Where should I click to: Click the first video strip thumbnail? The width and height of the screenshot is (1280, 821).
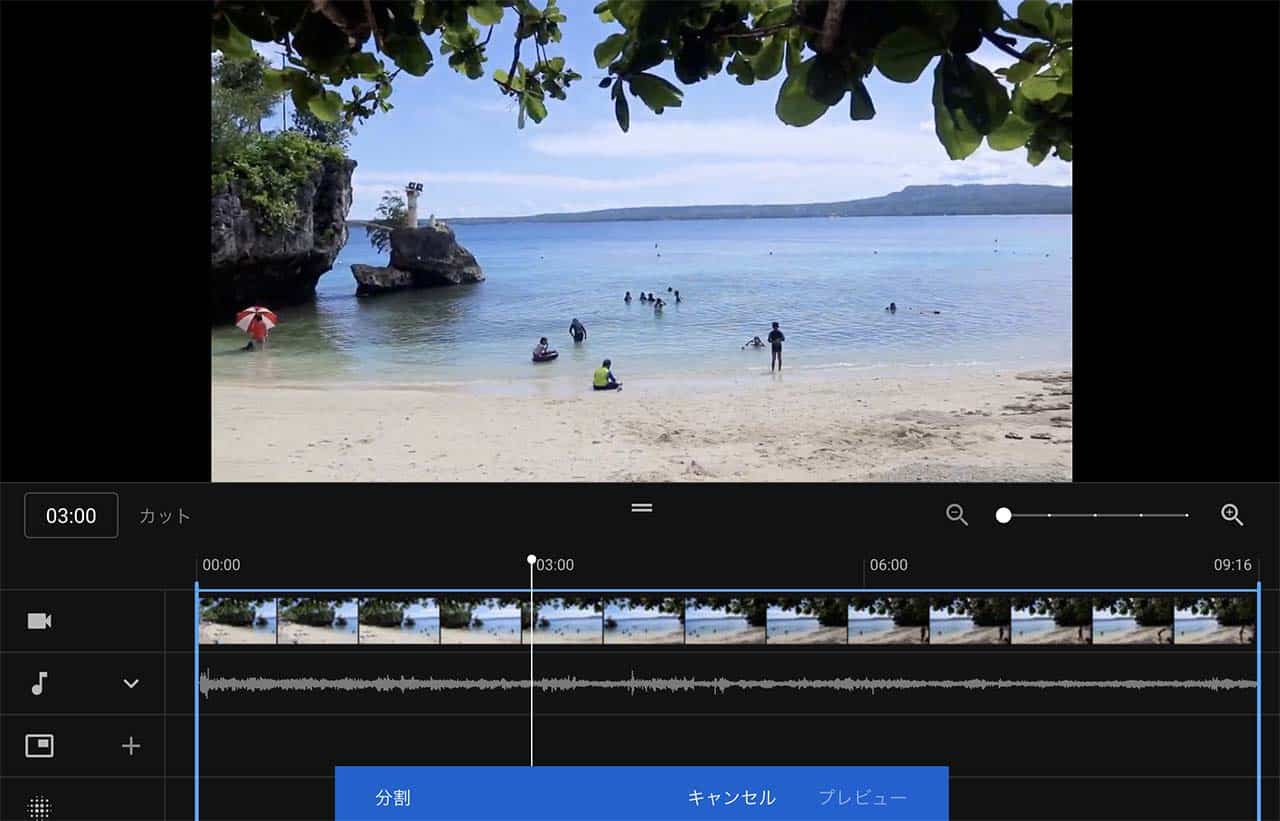(x=237, y=620)
